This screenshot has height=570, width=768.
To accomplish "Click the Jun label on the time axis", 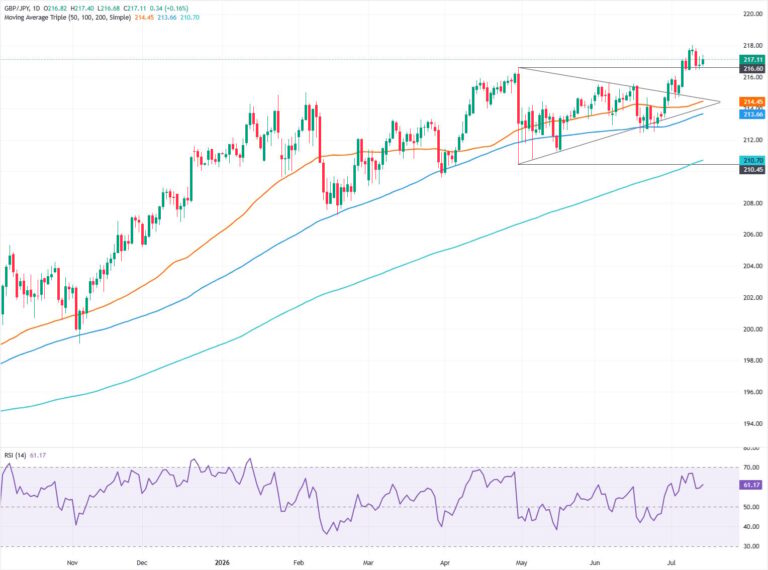I will coord(595,563).
